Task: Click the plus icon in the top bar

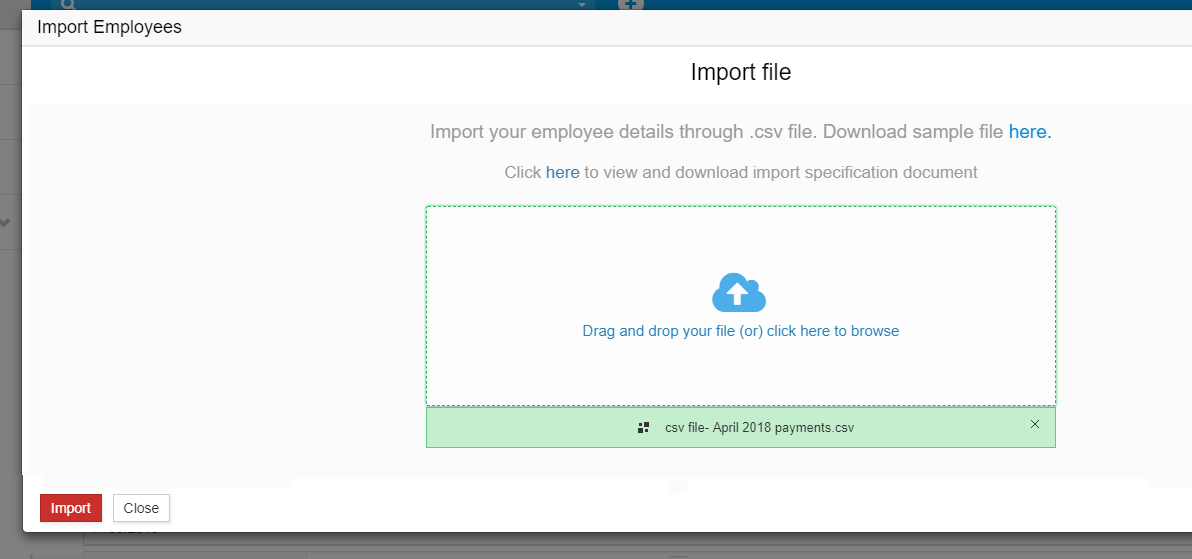Action: tap(629, 4)
